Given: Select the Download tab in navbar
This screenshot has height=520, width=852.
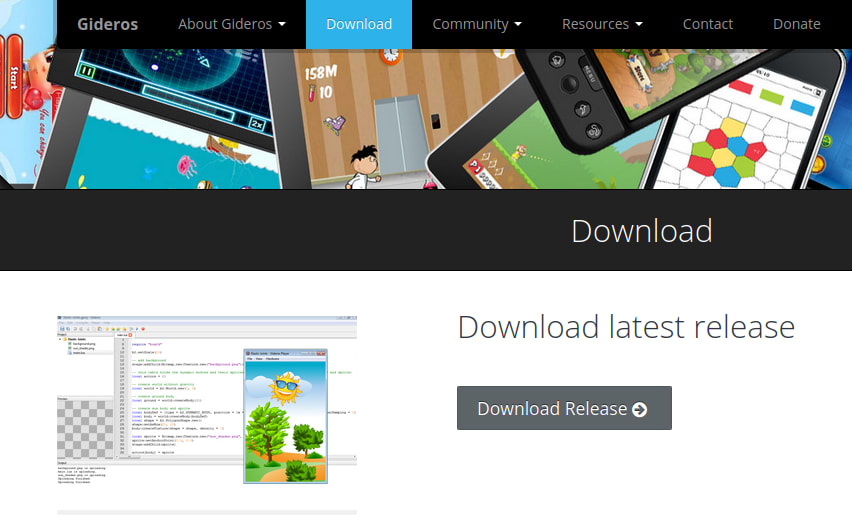Looking at the screenshot, I should pos(359,24).
